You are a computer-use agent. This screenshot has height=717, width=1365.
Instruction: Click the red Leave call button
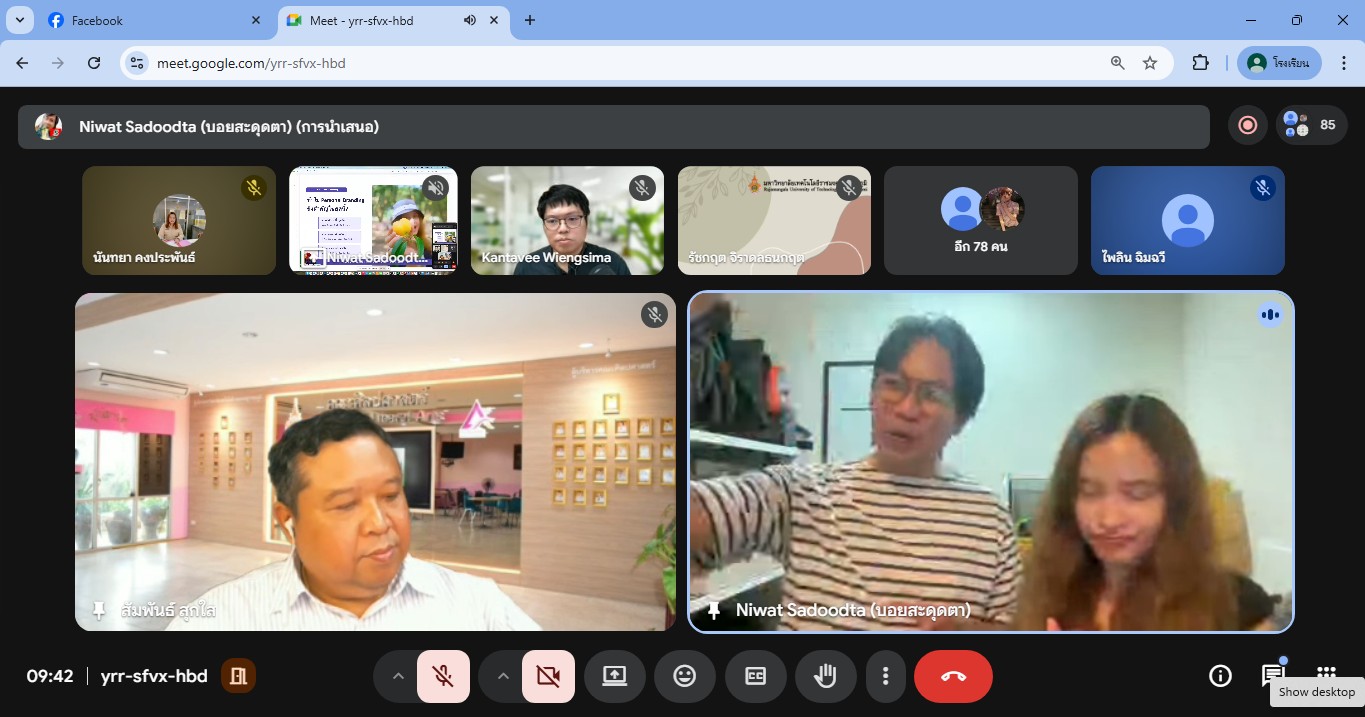click(x=953, y=677)
